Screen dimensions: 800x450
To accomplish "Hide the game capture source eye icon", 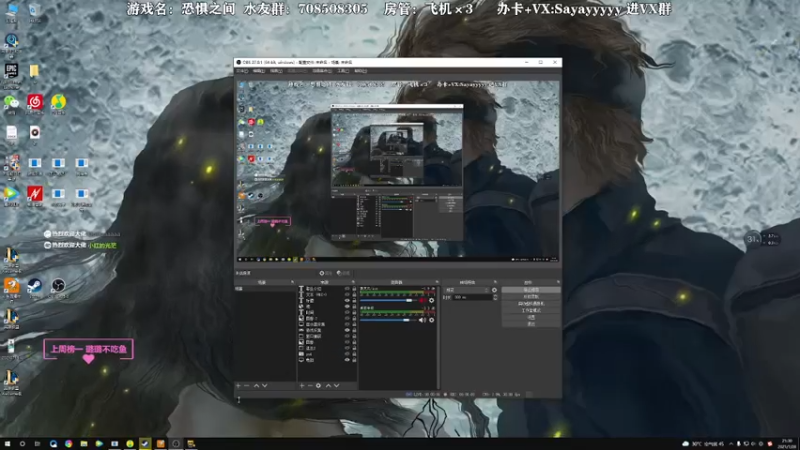I will click(347, 330).
